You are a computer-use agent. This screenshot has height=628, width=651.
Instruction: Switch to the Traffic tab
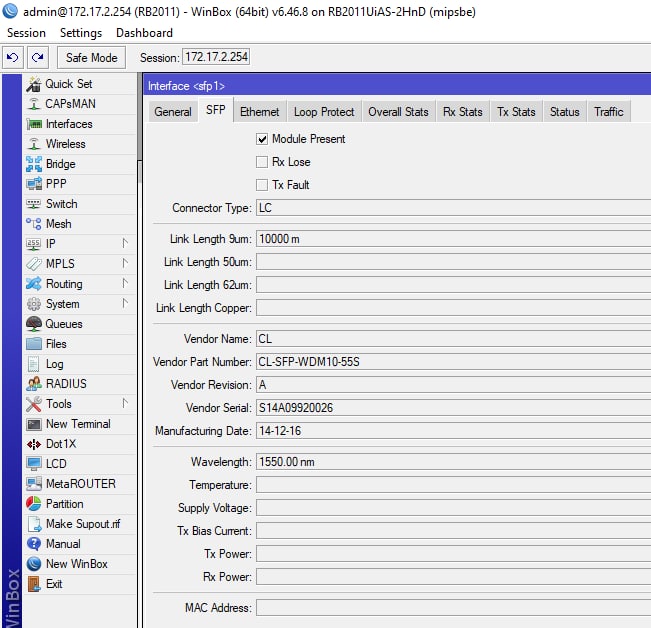click(609, 112)
